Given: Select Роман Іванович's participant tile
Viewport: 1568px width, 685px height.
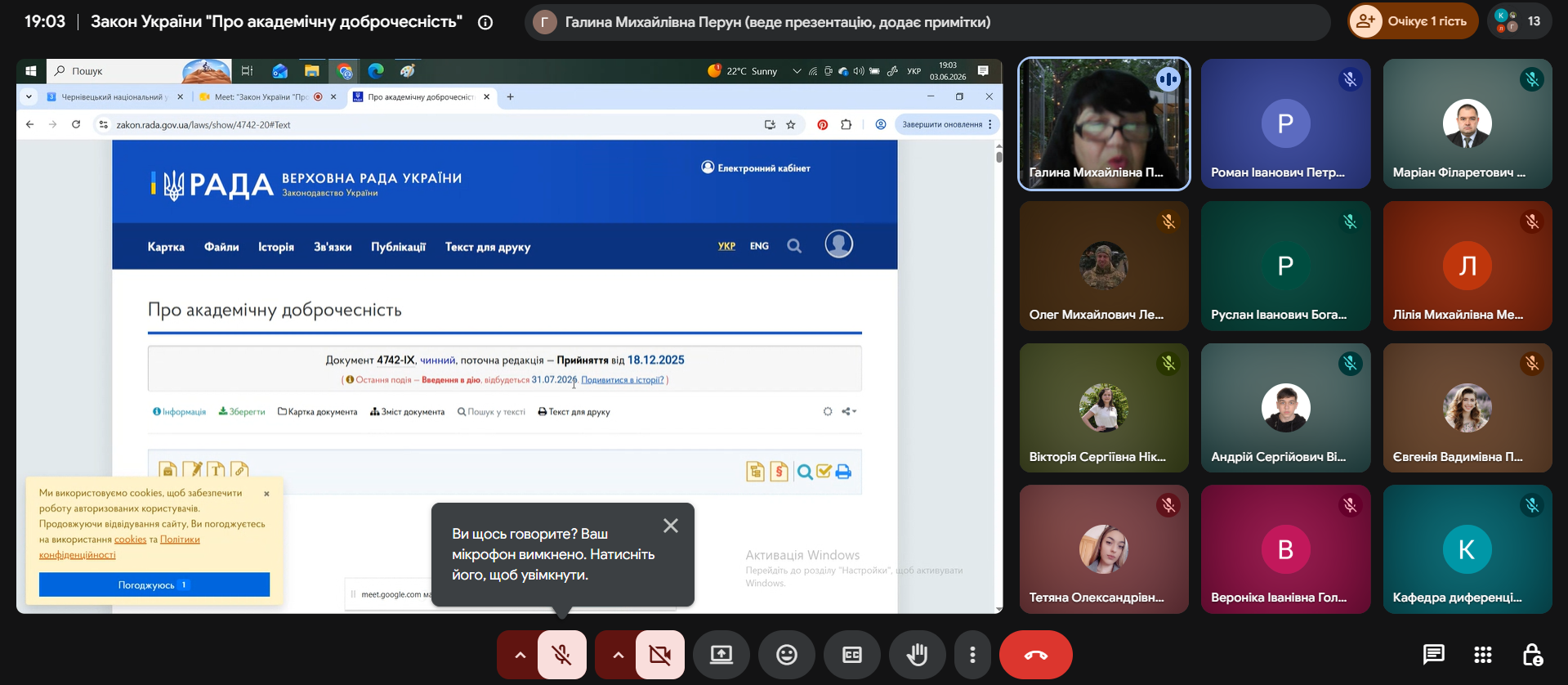Looking at the screenshot, I should (1285, 123).
